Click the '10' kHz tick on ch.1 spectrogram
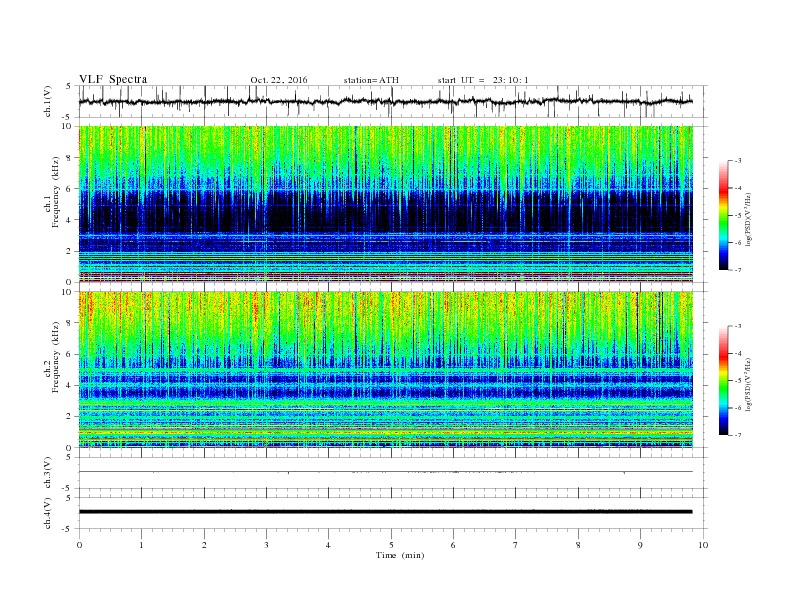This screenshot has height=612, width=792. pos(67,126)
